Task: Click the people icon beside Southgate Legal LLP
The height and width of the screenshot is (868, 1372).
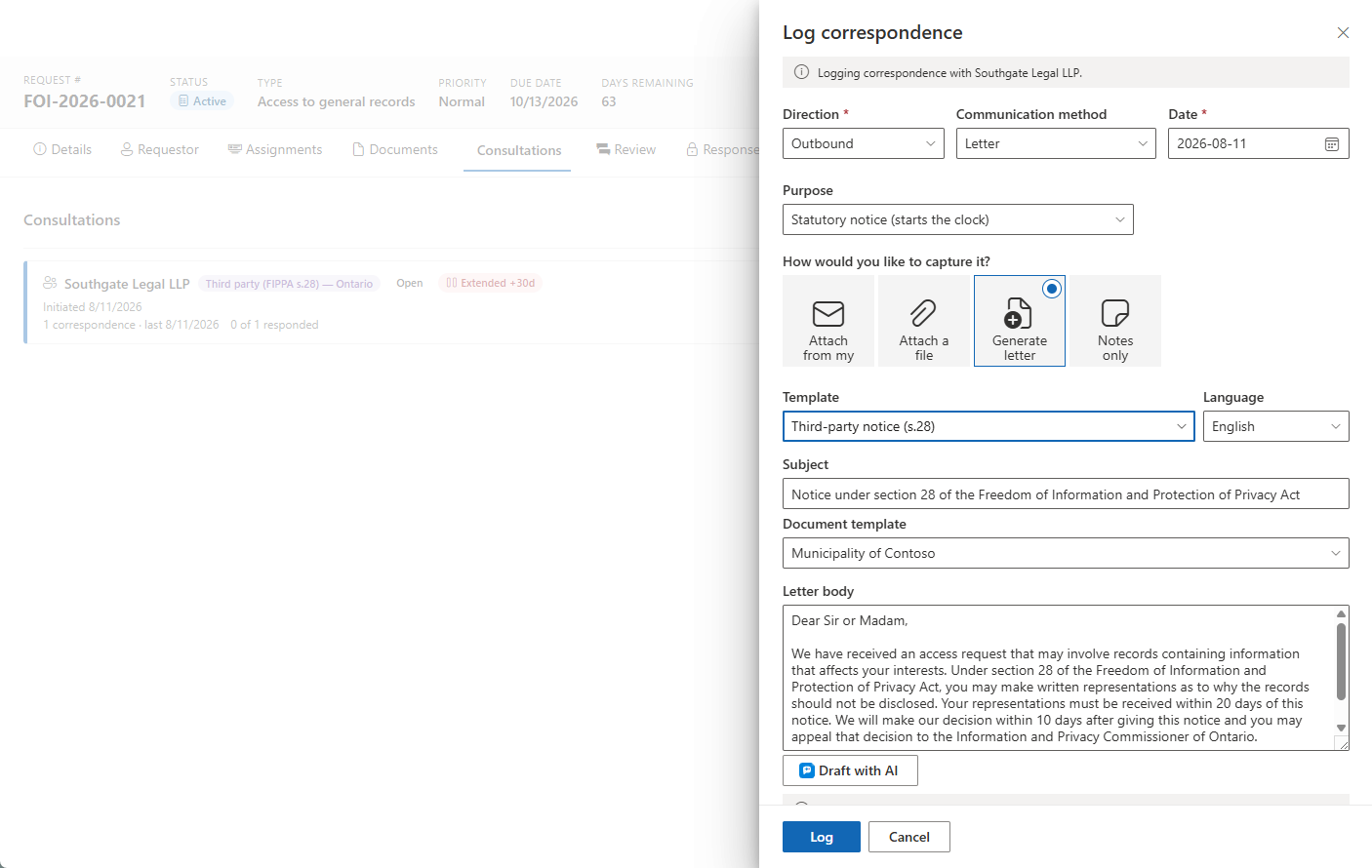Action: tap(50, 283)
